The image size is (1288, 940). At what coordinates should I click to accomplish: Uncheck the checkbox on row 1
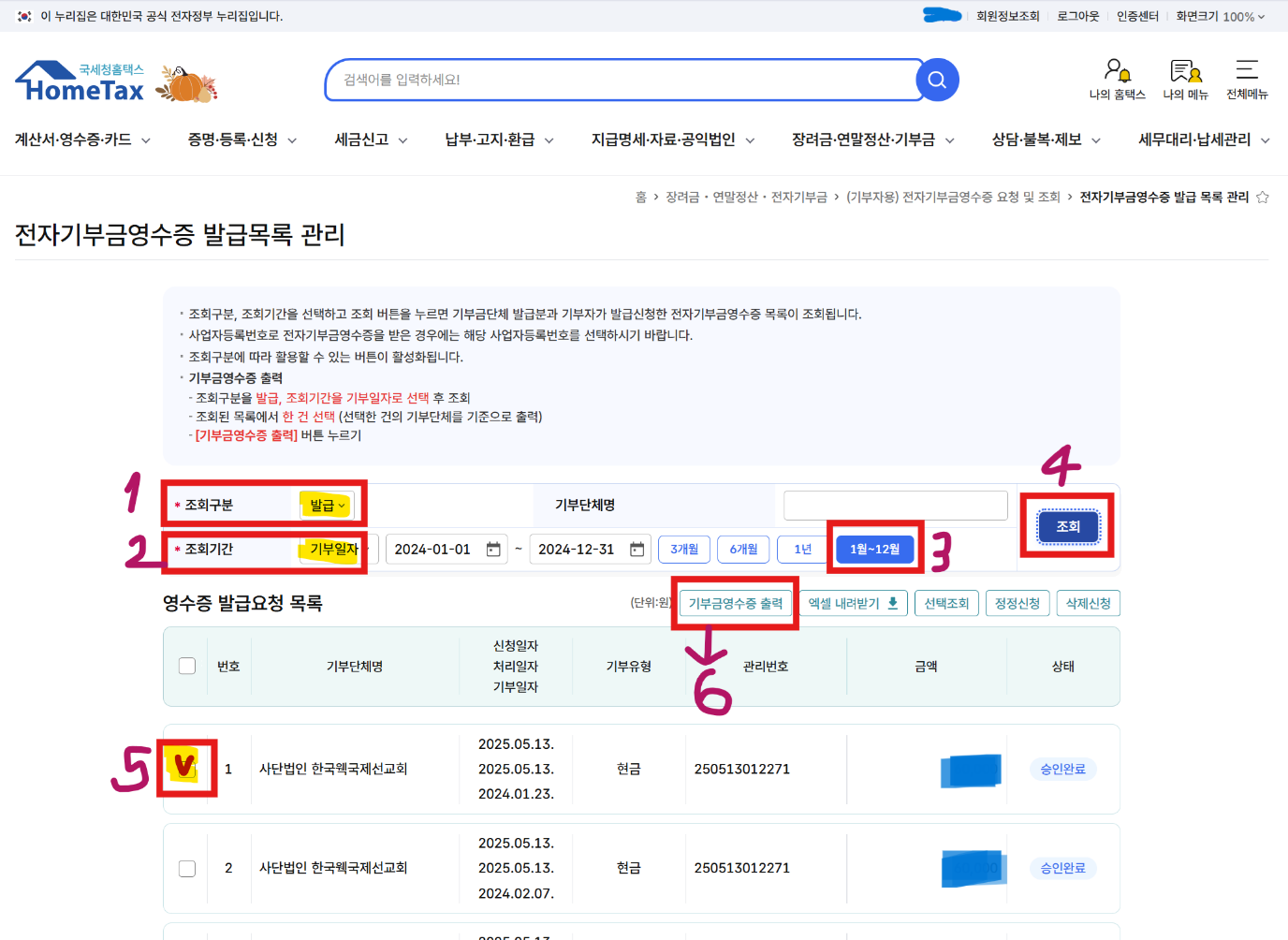[x=185, y=770]
